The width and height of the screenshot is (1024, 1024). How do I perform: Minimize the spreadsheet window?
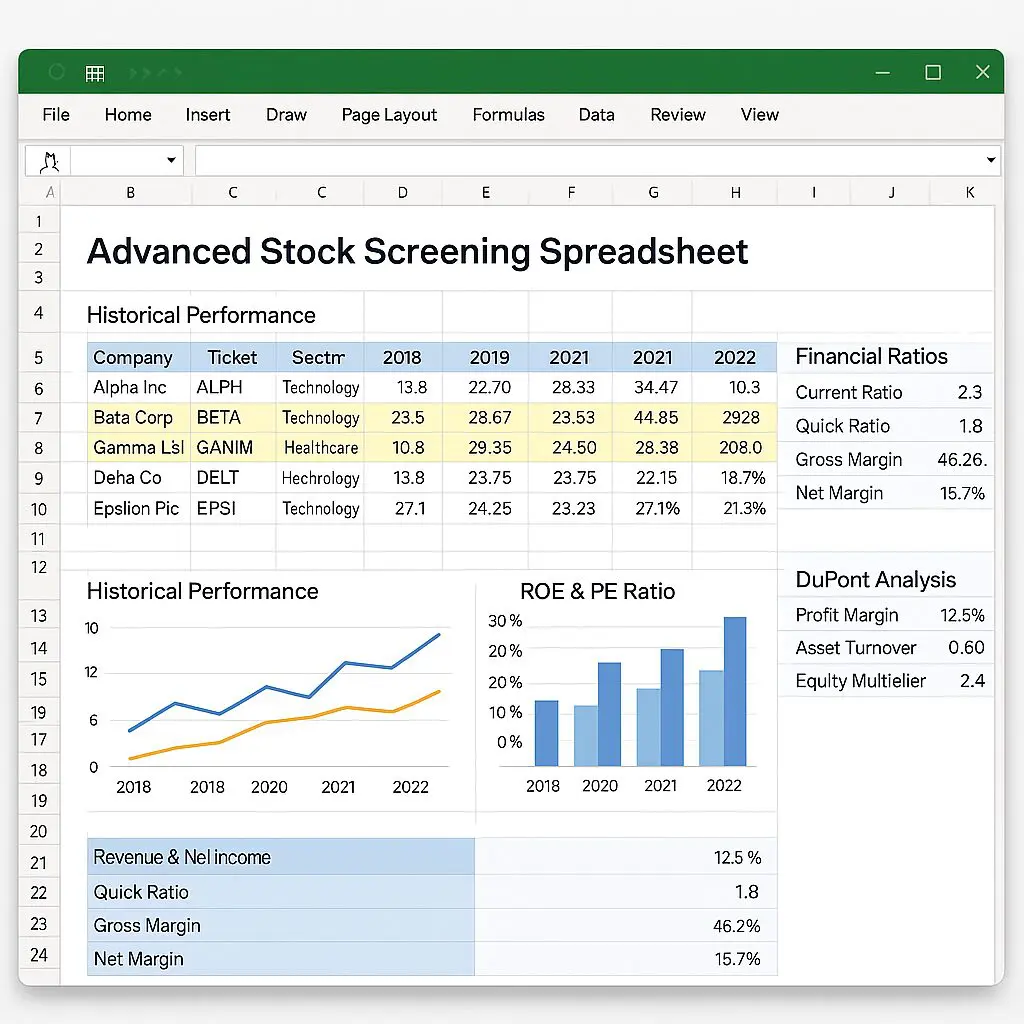[x=883, y=73]
